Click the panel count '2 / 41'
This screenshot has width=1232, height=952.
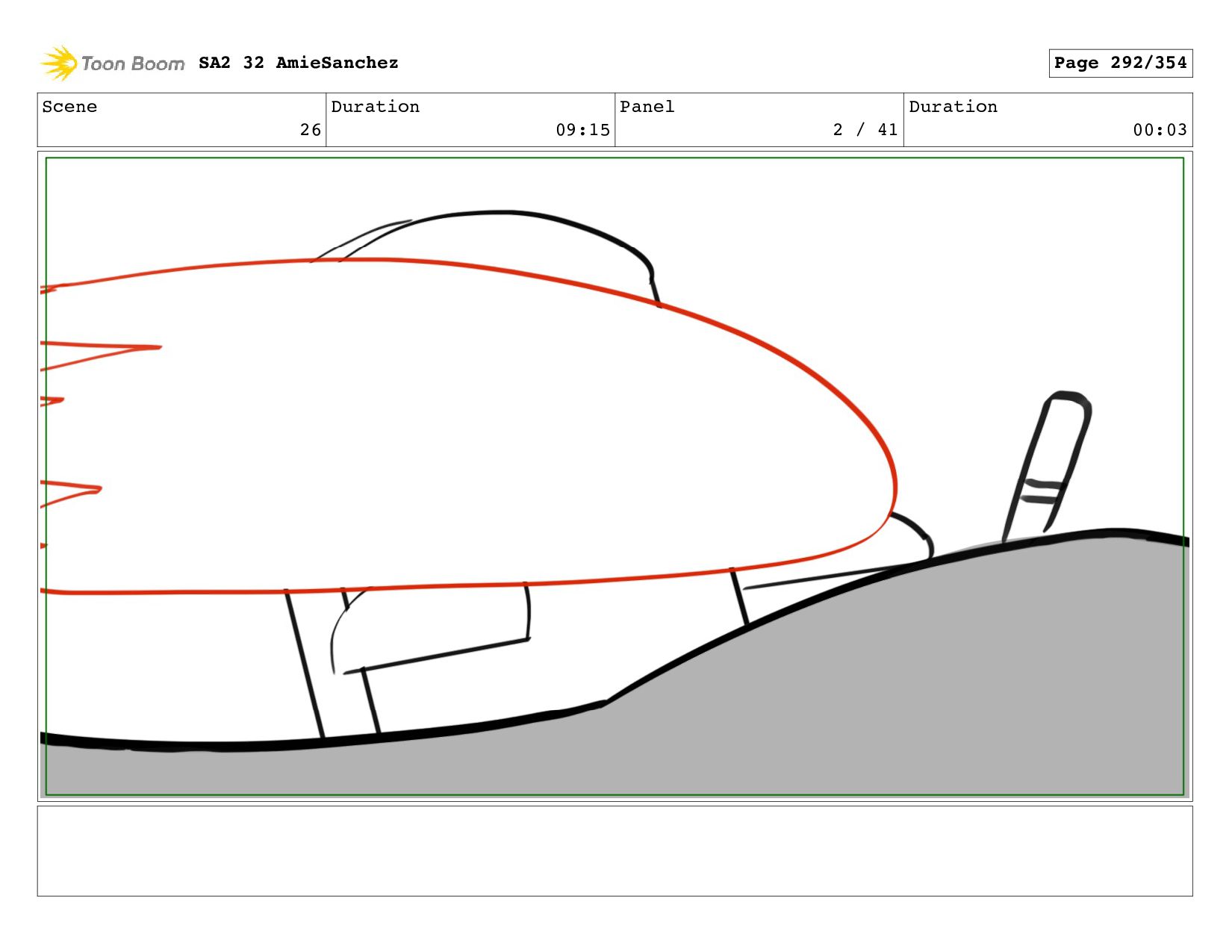pyautogui.click(x=865, y=130)
